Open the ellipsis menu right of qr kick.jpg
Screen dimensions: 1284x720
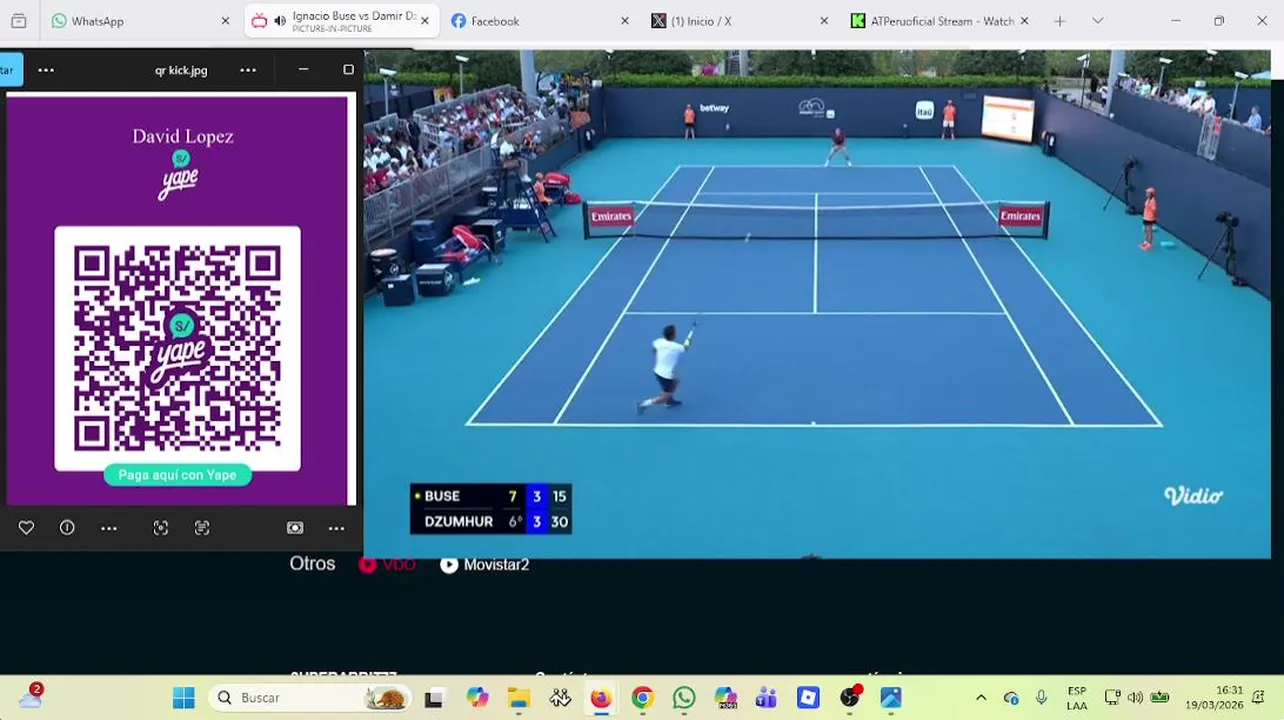[248, 70]
